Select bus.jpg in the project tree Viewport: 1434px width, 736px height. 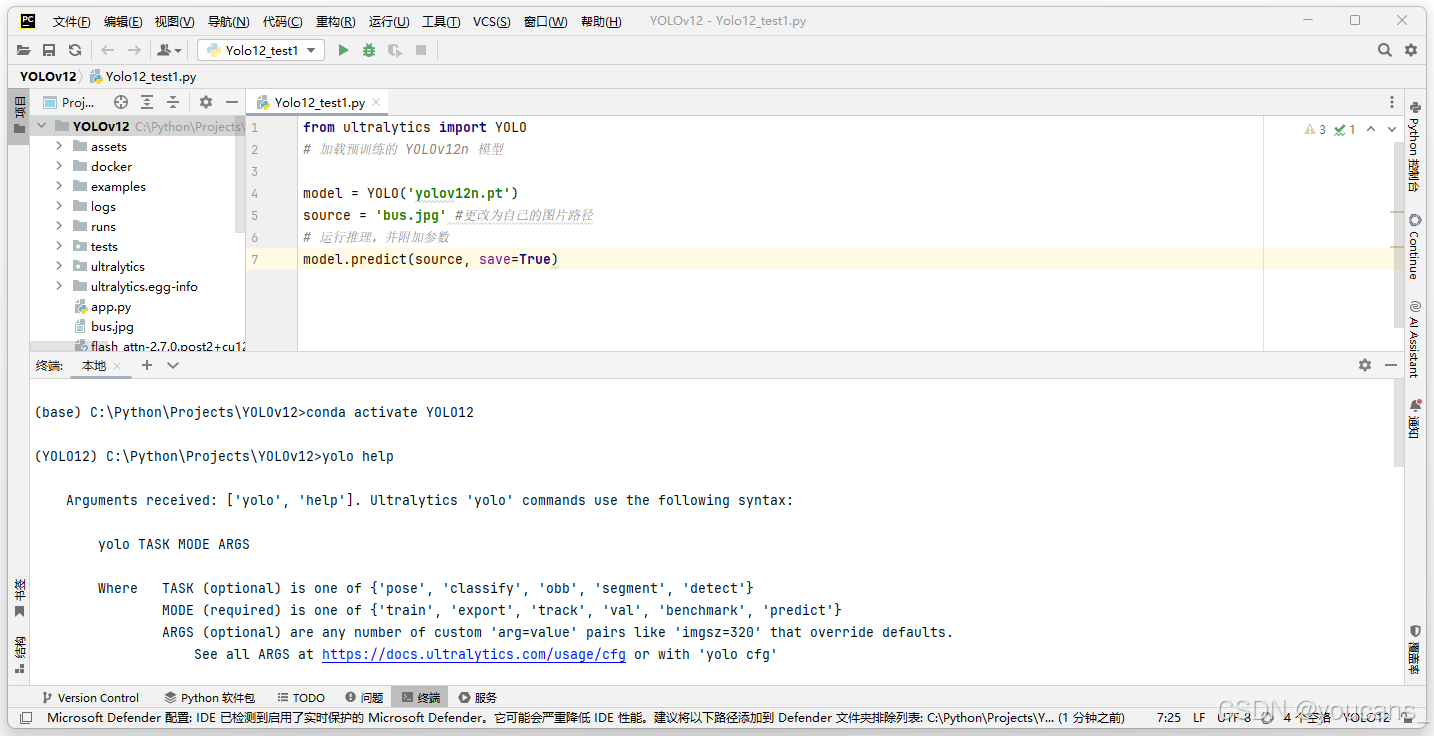(x=111, y=327)
